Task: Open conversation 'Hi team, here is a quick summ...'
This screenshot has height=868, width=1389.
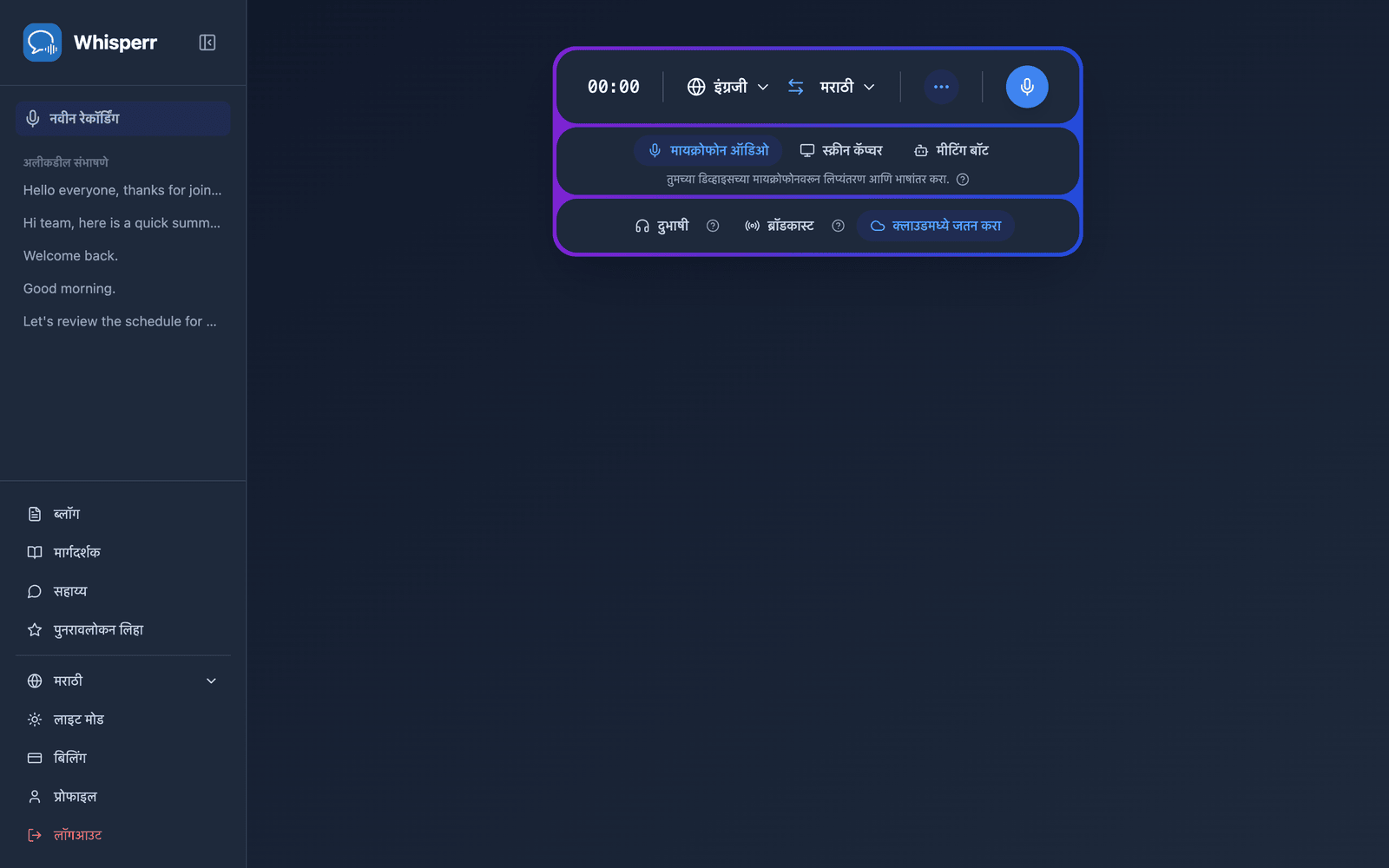Action: tap(122, 223)
